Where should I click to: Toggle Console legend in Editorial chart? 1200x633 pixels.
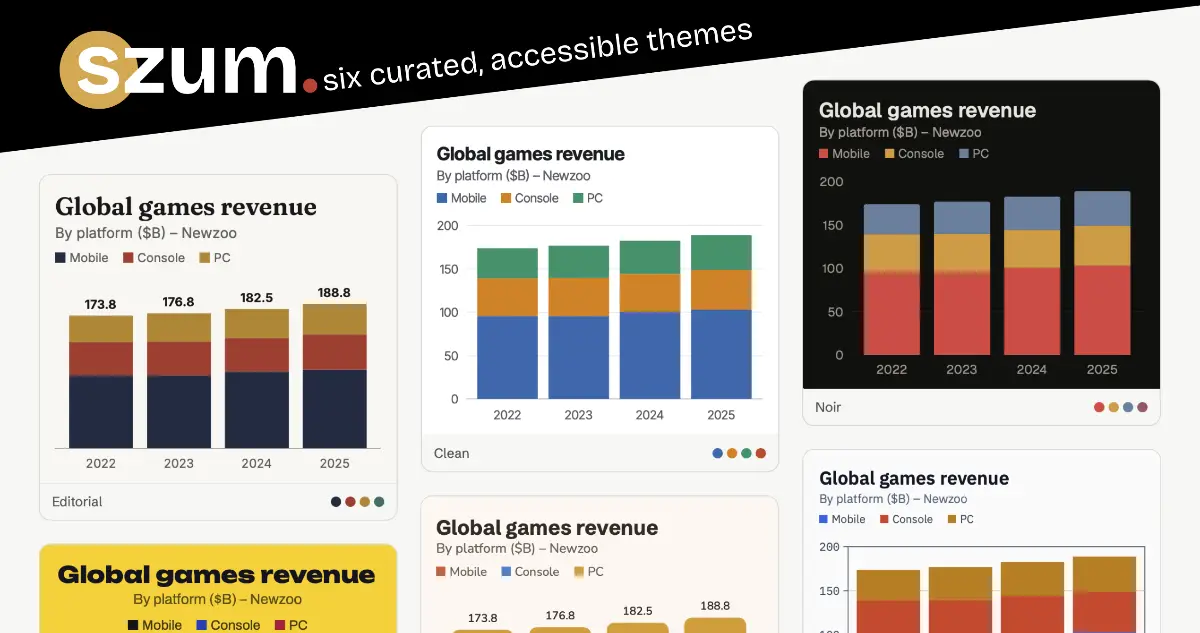pos(154,258)
